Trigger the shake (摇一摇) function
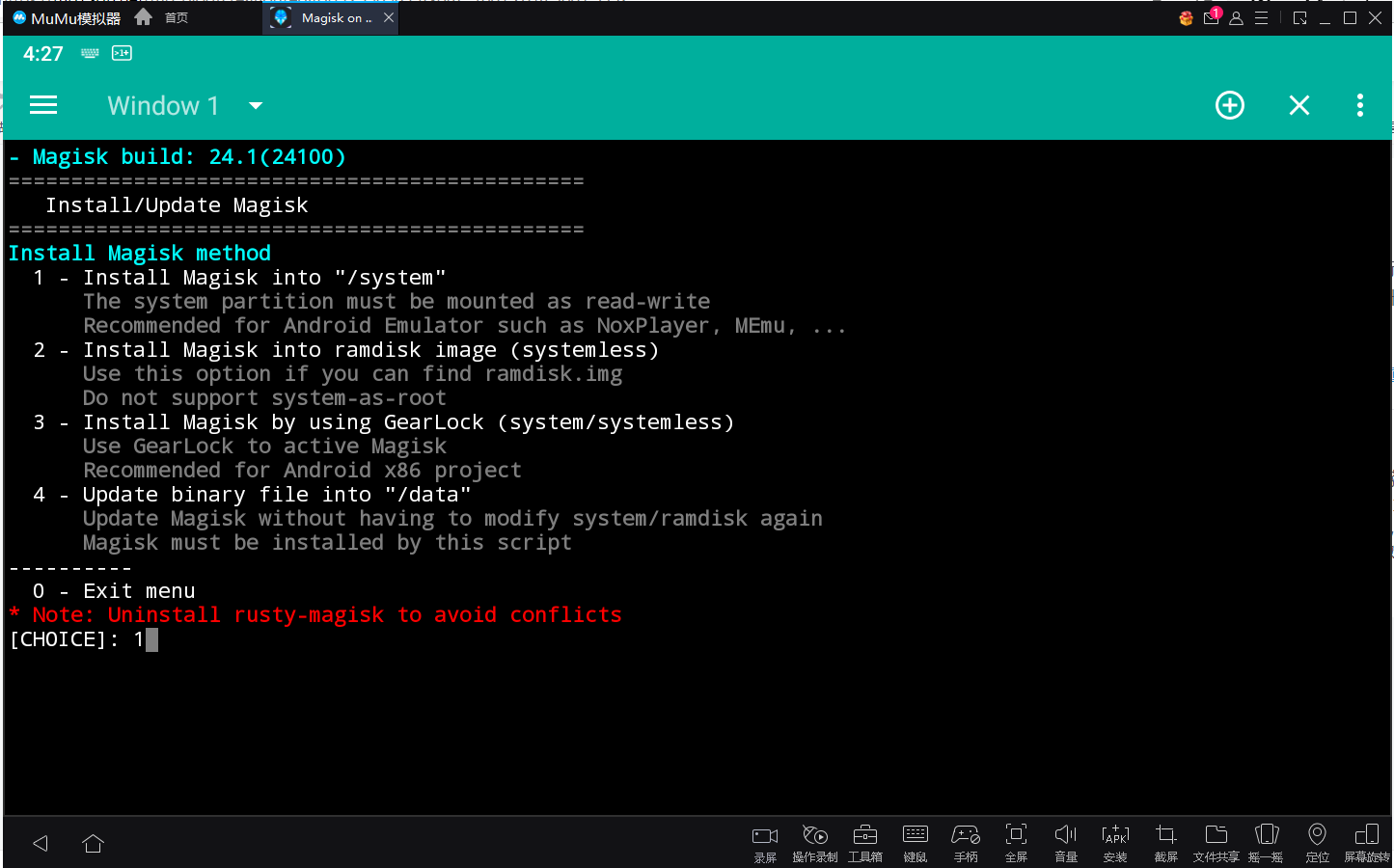This screenshot has height=868, width=1394. tap(1267, 843)
